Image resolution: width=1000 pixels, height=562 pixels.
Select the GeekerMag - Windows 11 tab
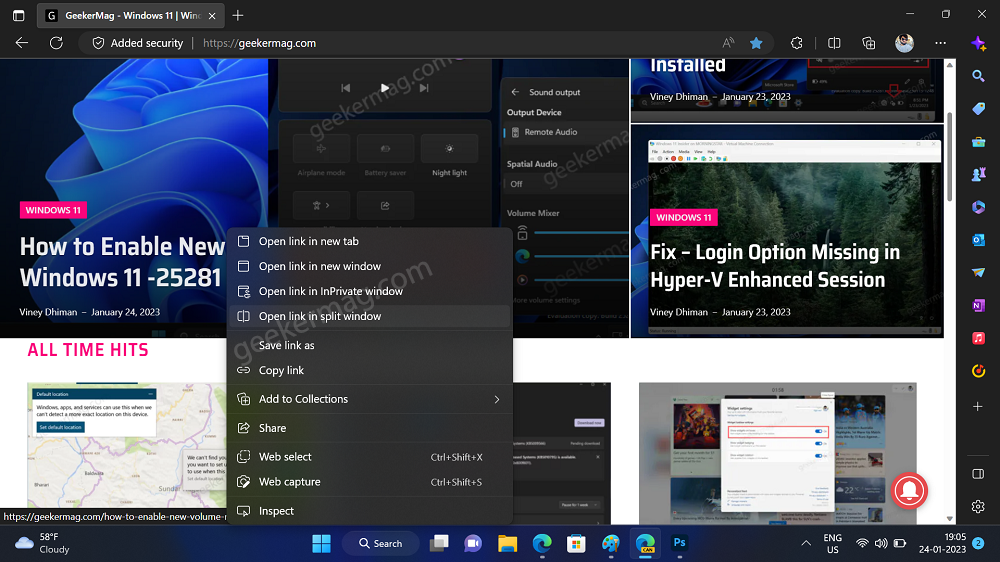[x=131, y=15]
